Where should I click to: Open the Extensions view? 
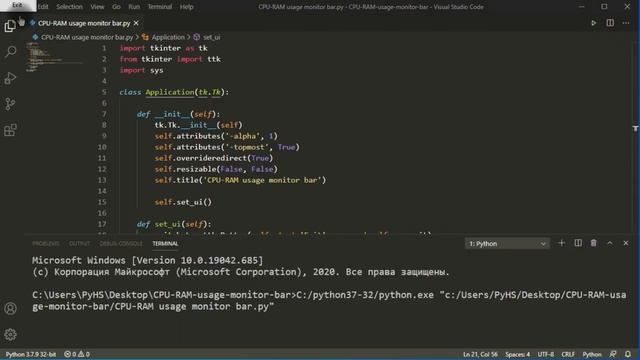tap(10, 130)
